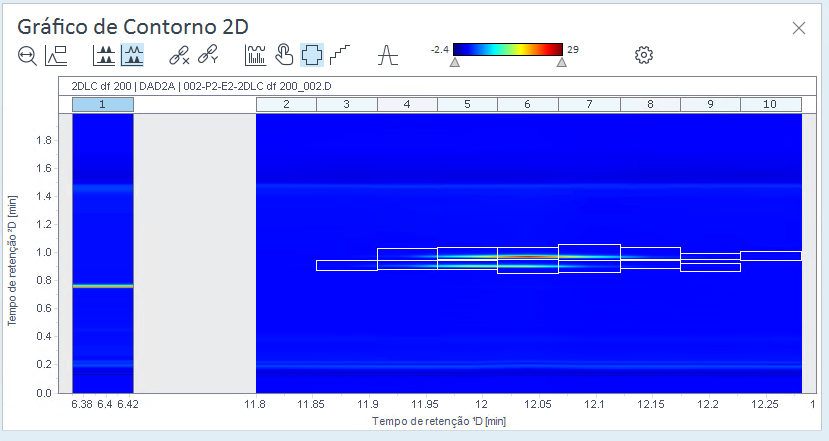Select cut header number 1
Image resolution: width=829 pixels, height=441 pixels.
click(103, 105)
